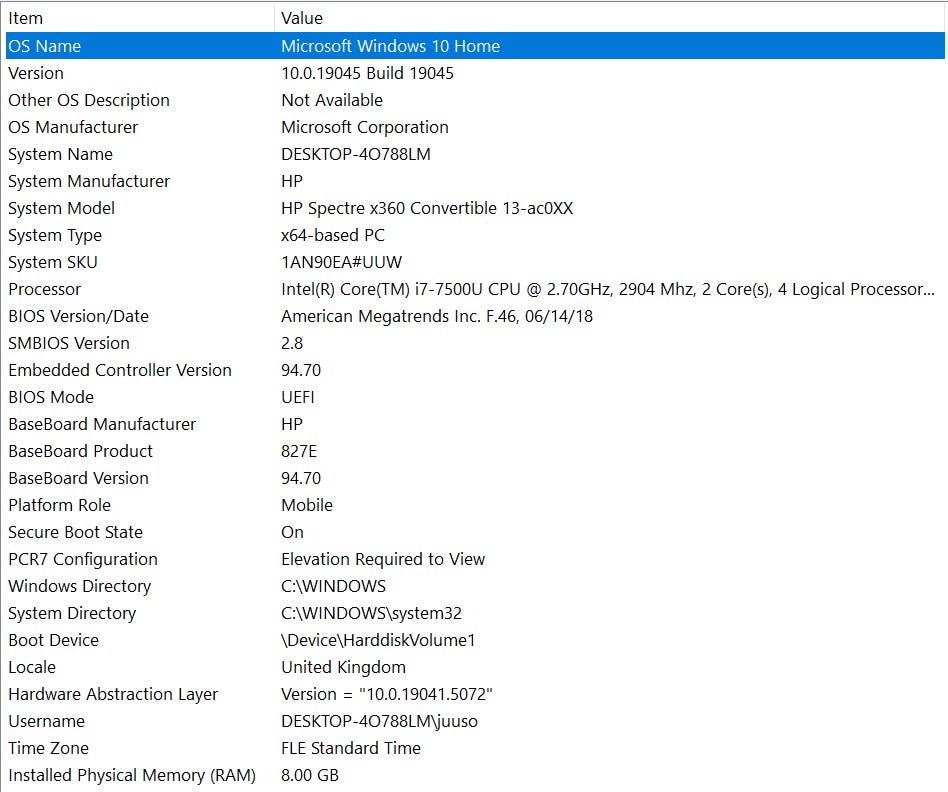Click 'DESKTOP-4O788LM\juuso' value
Screen dimensions: 948x792
[x=380, y=721]
